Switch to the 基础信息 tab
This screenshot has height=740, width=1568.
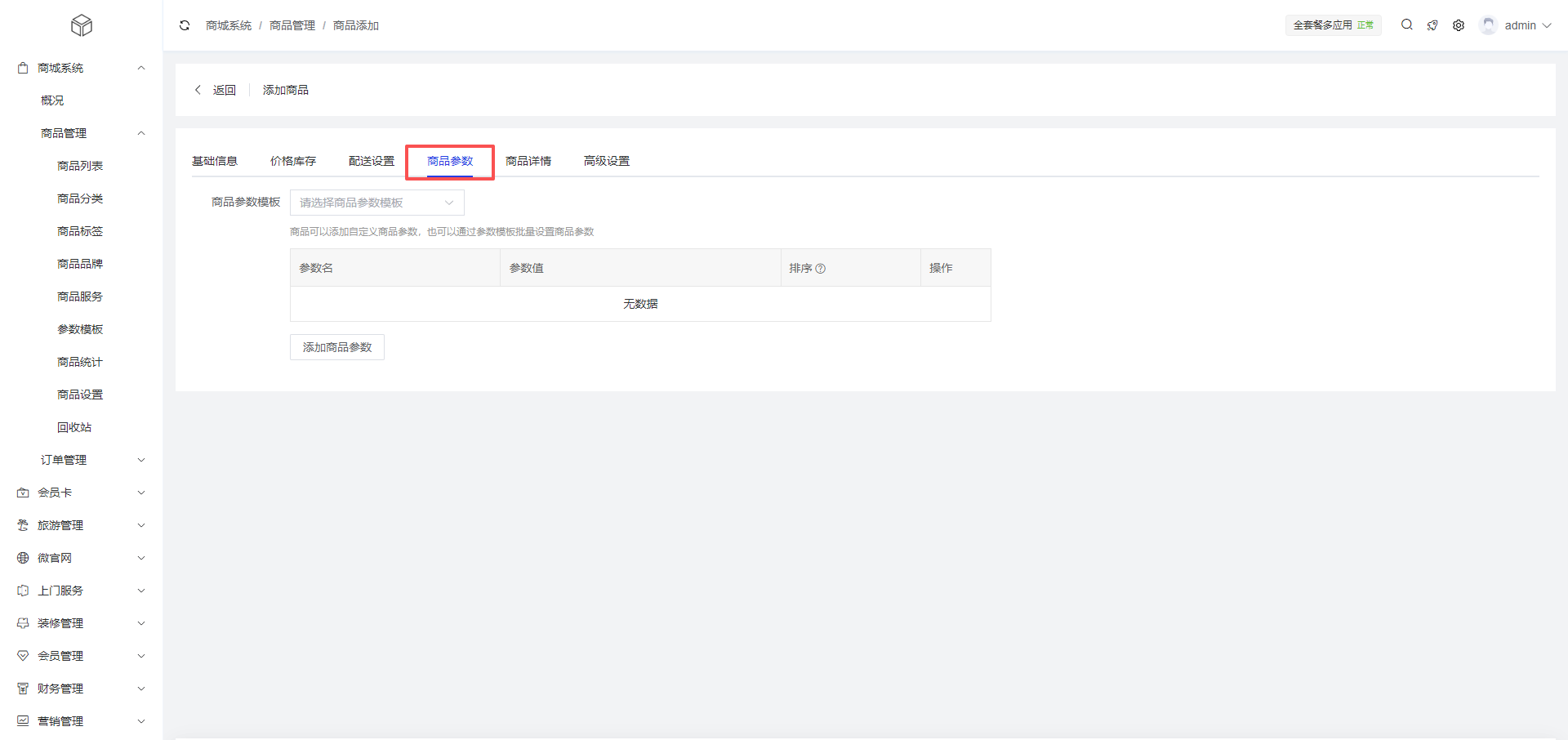(x=215, y=161)
